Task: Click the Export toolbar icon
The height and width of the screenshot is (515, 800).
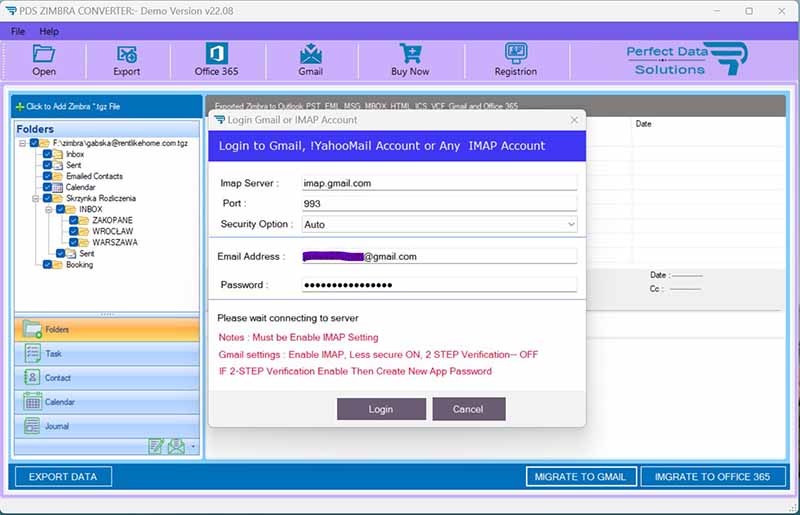Action: click(x=127, y=54)
